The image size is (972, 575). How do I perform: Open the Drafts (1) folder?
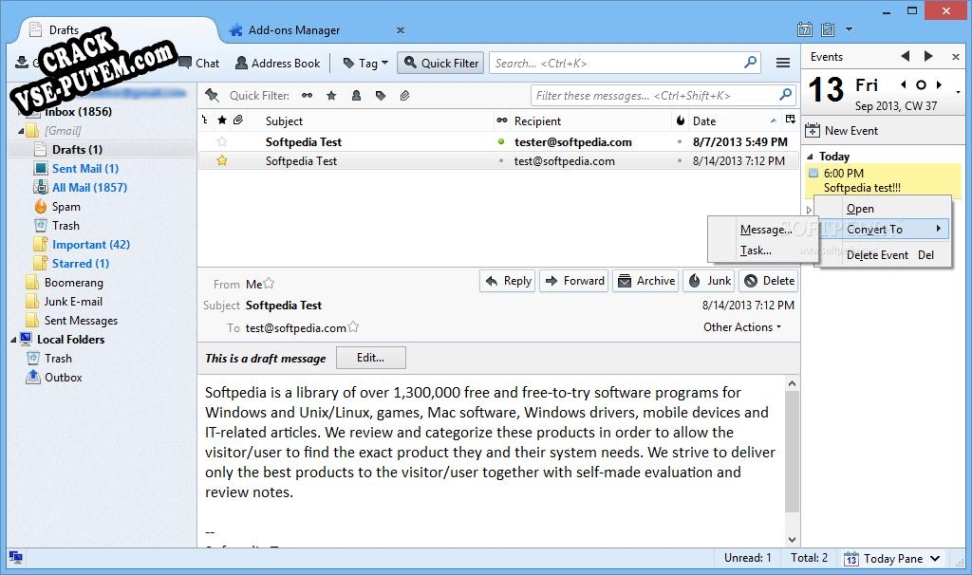coord(77,149)
